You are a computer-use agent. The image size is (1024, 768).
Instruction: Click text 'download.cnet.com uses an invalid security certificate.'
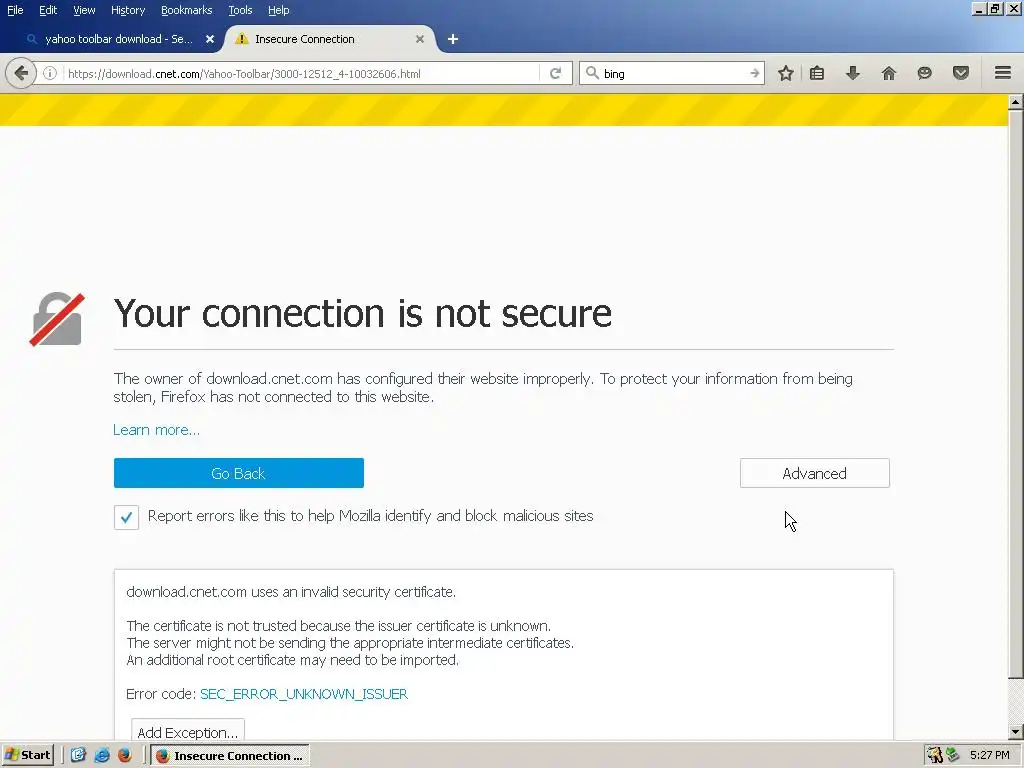(x=291, y=592)
